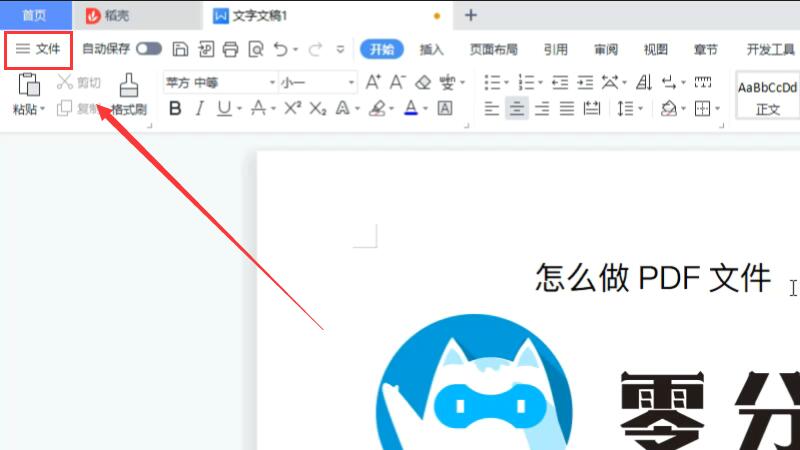The height and width of the screenshot is (450, 800).
Task: Toggle bold formatting (B)
Action: coord(175,108)
